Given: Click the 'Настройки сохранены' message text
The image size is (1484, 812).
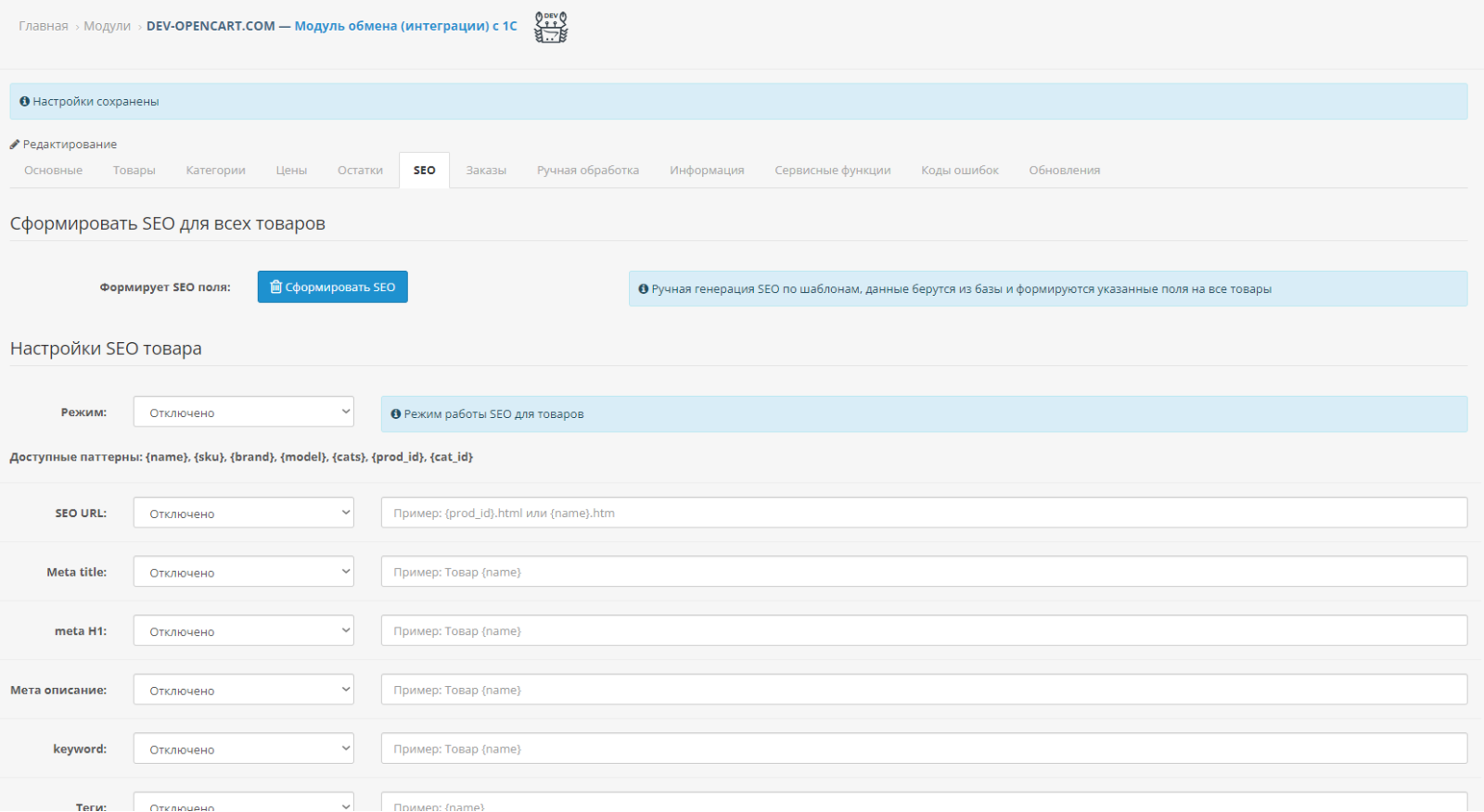Looking at the screenshot, I should (96, 102).
